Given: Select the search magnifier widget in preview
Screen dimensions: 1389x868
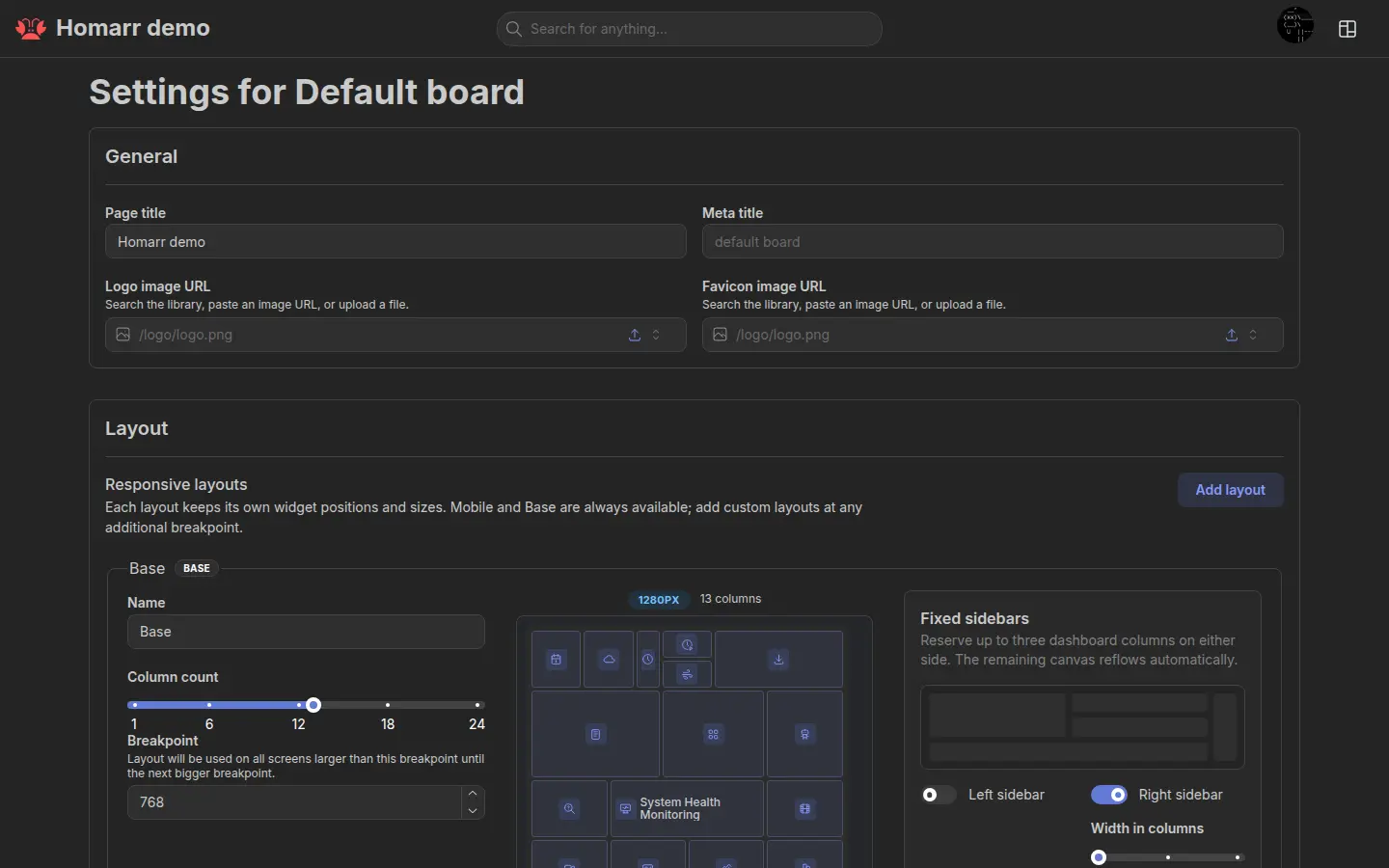Looking at the screenshot, I should 569,808.
